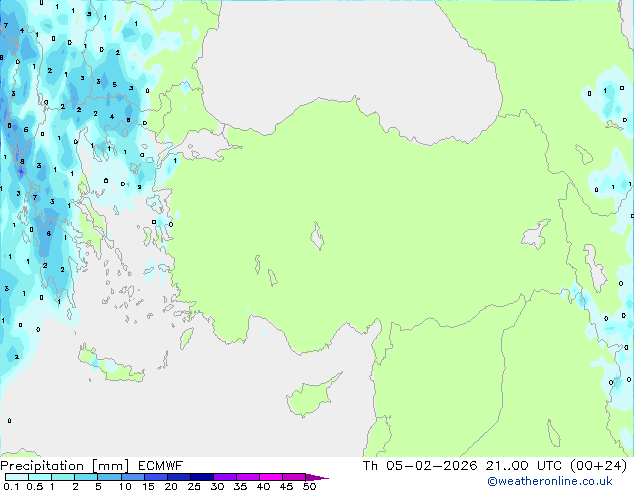Image resolution: width=634 pixels, height=490 pixels.
Task: Pick the legend swatch between 10 and 15
Action: tap(134, 478)
